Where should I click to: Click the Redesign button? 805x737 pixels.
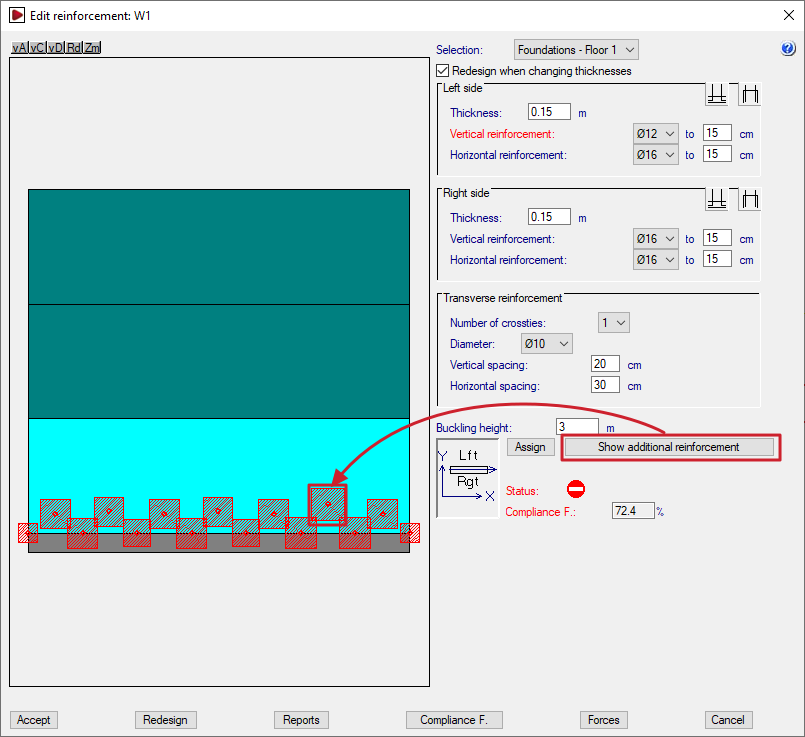coord(165,720)
